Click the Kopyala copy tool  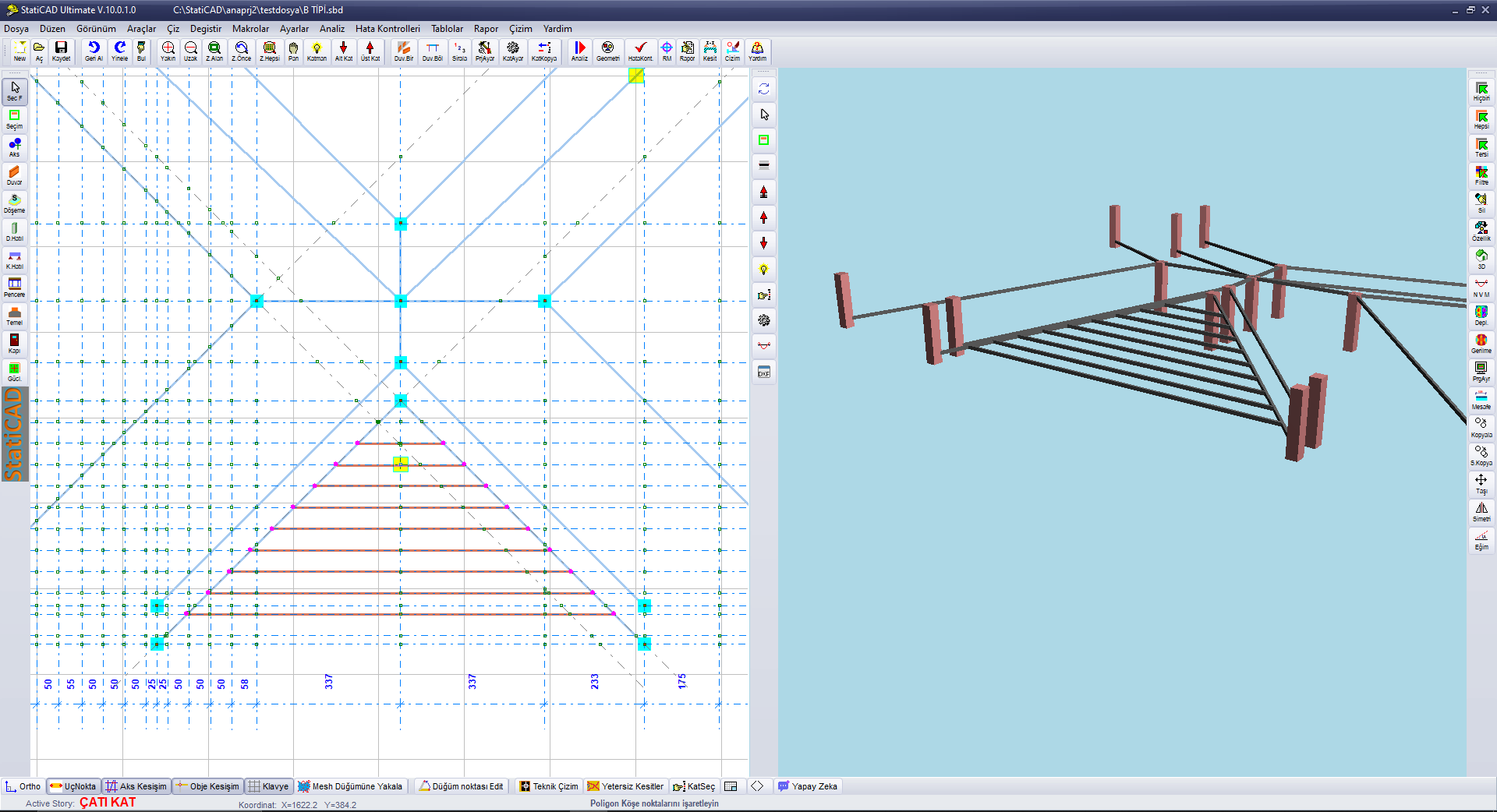click(1481, 428)
